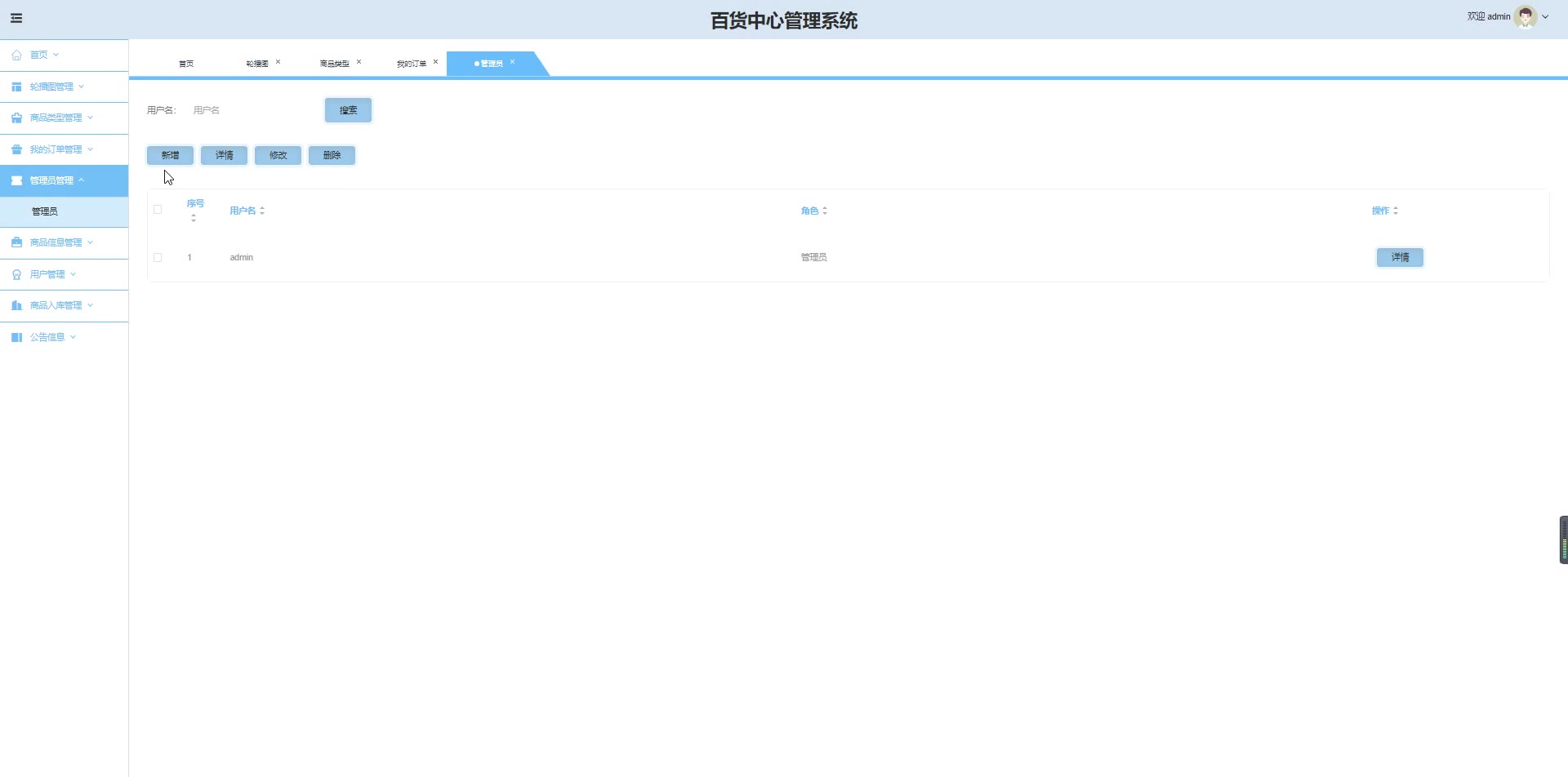Expand 用户管理 using its chevron
This screenshot has height=777, width=1568.
coord(73,274)
